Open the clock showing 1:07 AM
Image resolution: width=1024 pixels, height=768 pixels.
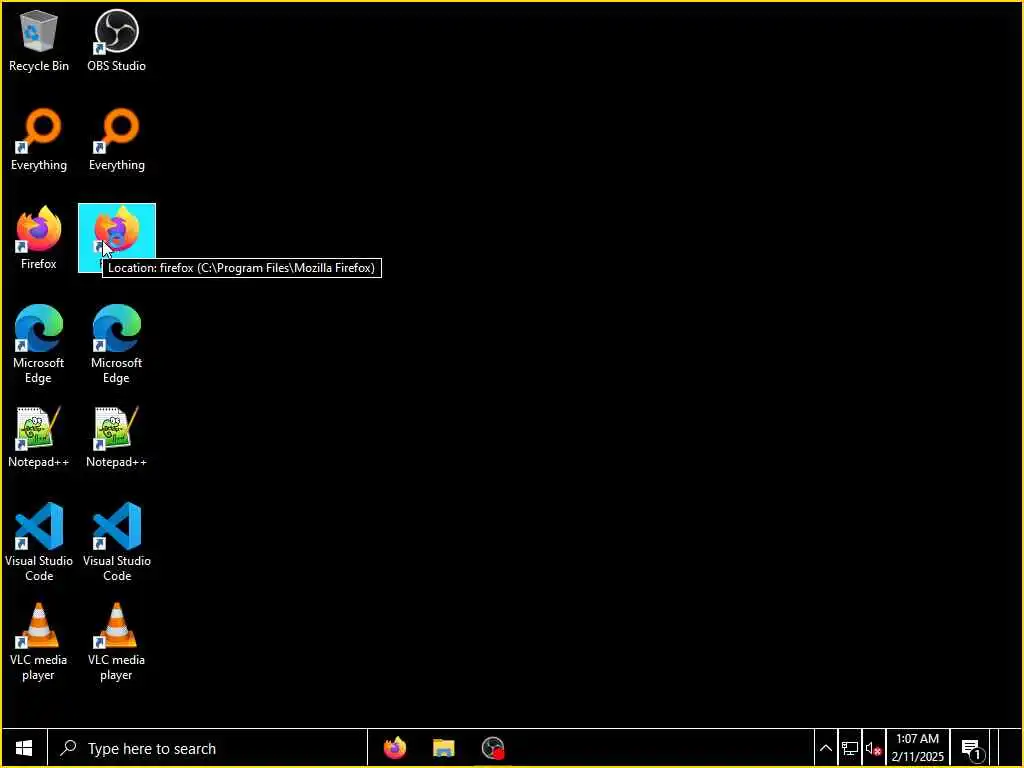[918, 748]
